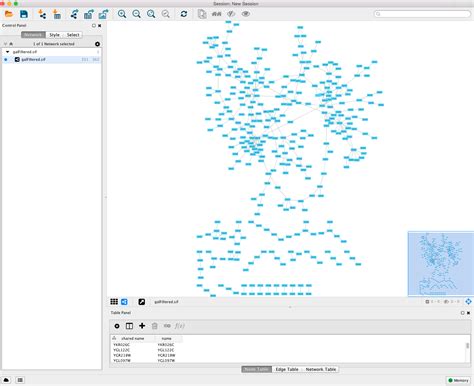This screenshot has width=474, height=386.
Task: Fit network content to window
Action: pos(151,14)
